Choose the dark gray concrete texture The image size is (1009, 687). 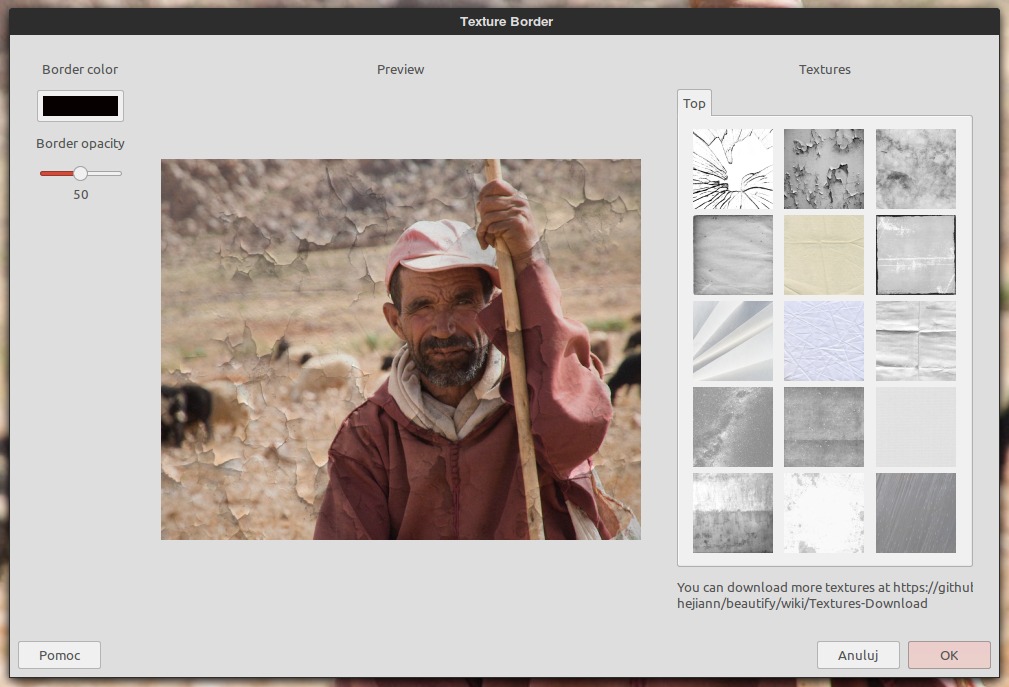[824, 426]
